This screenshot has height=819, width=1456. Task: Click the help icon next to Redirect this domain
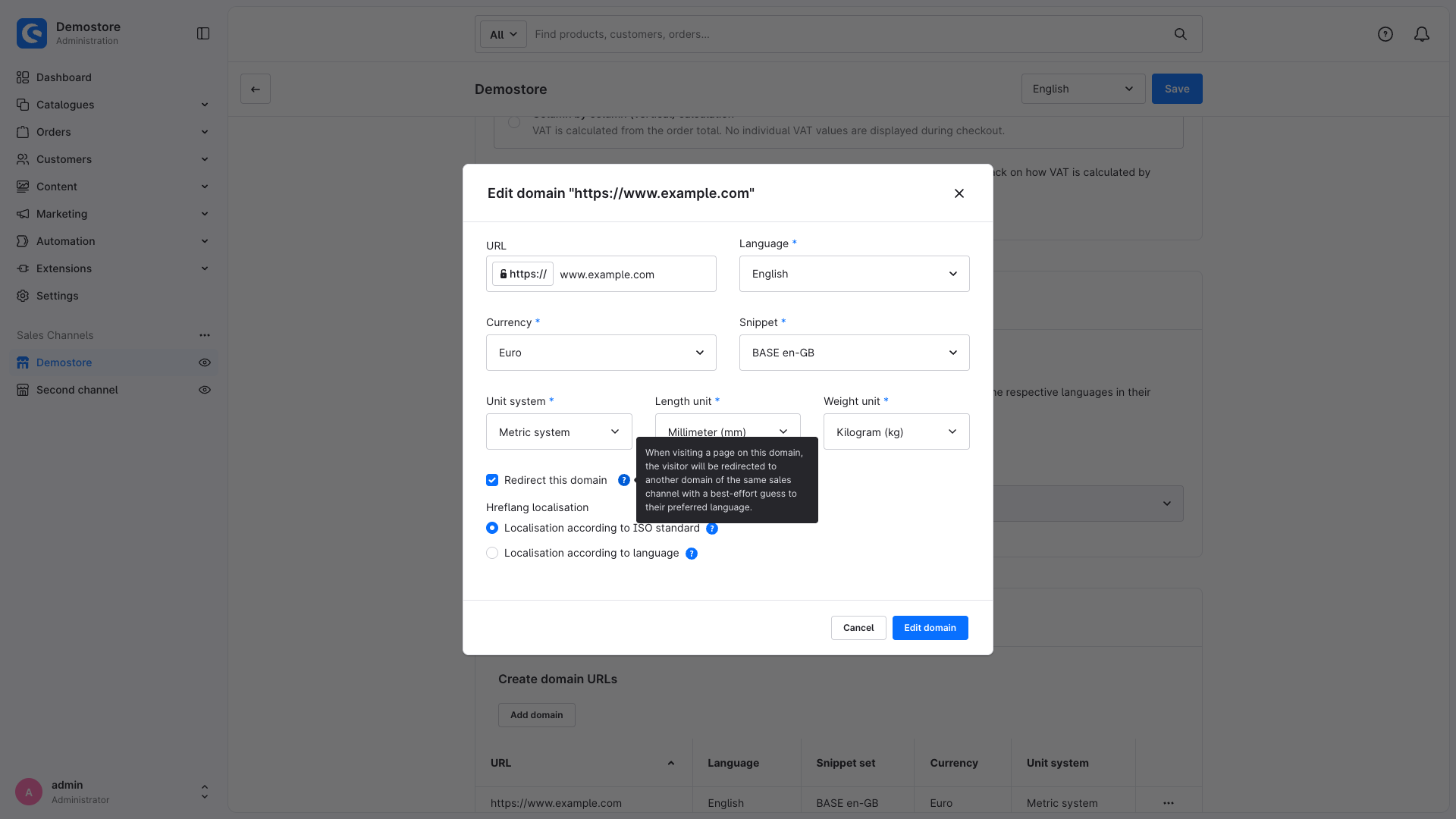pyautogui.click(x=624, y=480)
